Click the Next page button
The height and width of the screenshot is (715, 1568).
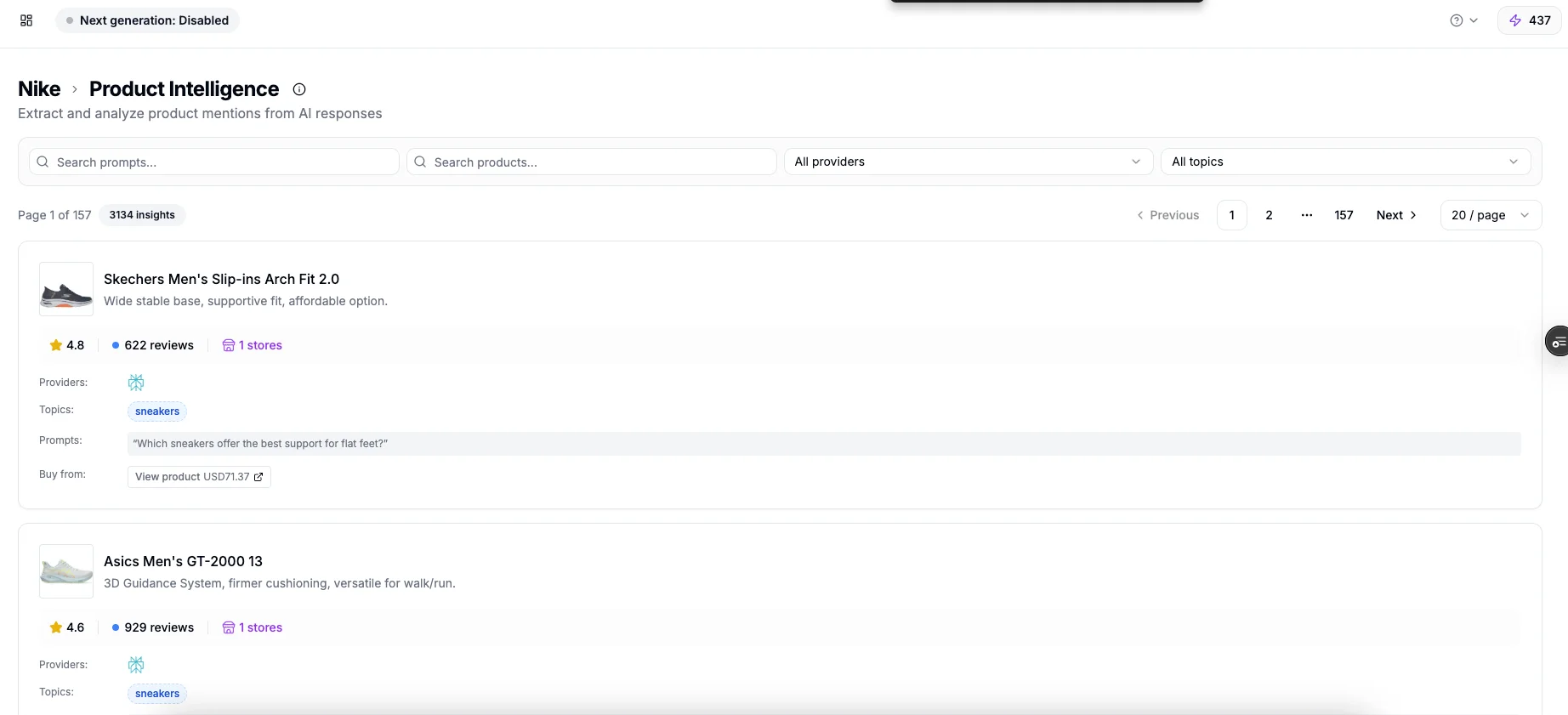[x=1396, y=215]
